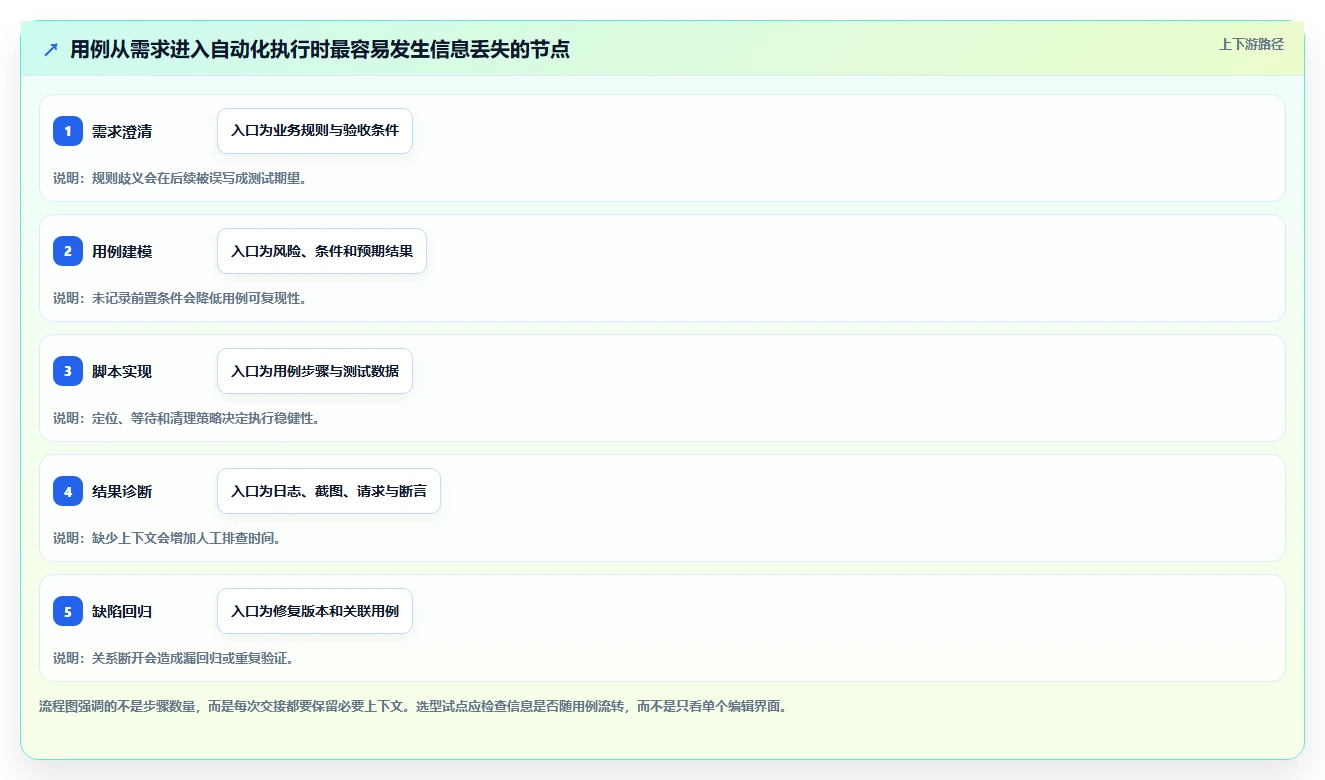
Task: Select step number 2 badge
Action: [x=68, y=251]
